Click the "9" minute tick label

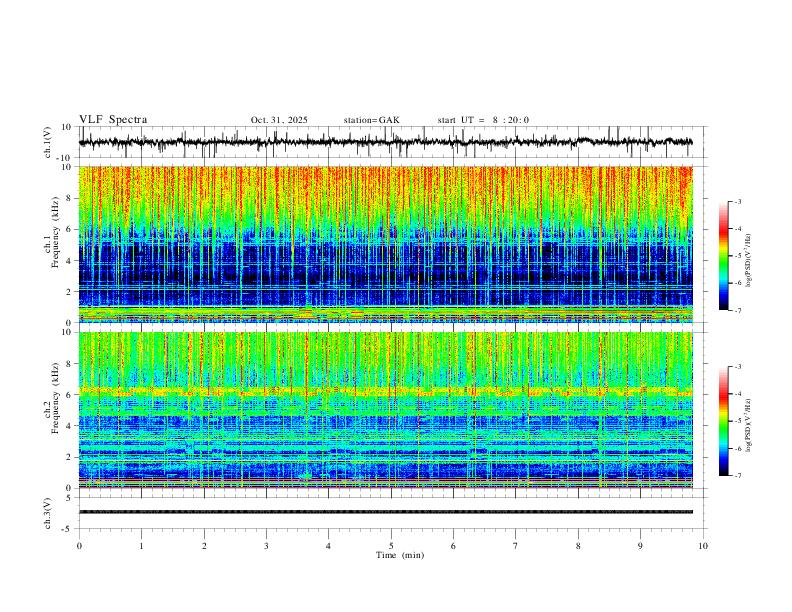pos(640,546)
